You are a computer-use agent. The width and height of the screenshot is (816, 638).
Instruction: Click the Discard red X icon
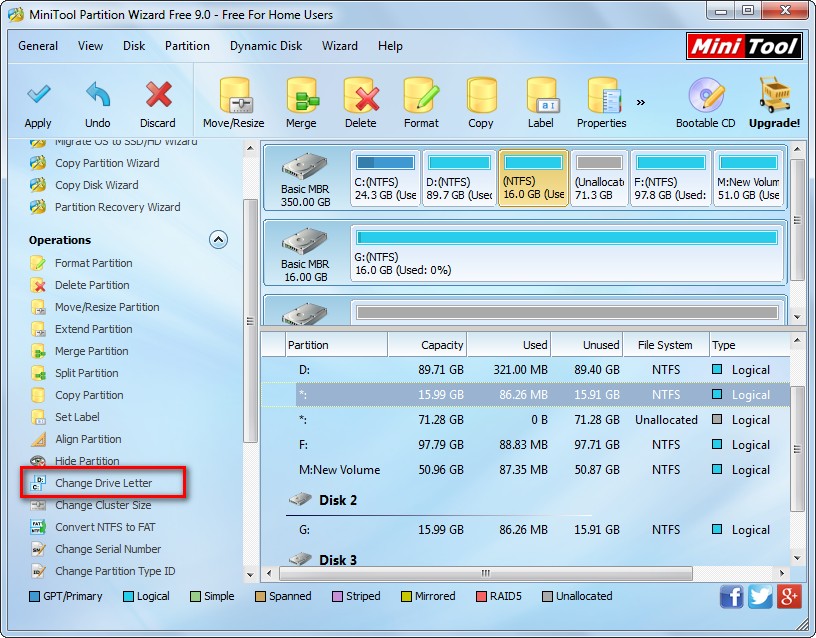click(x=158, y=95)
